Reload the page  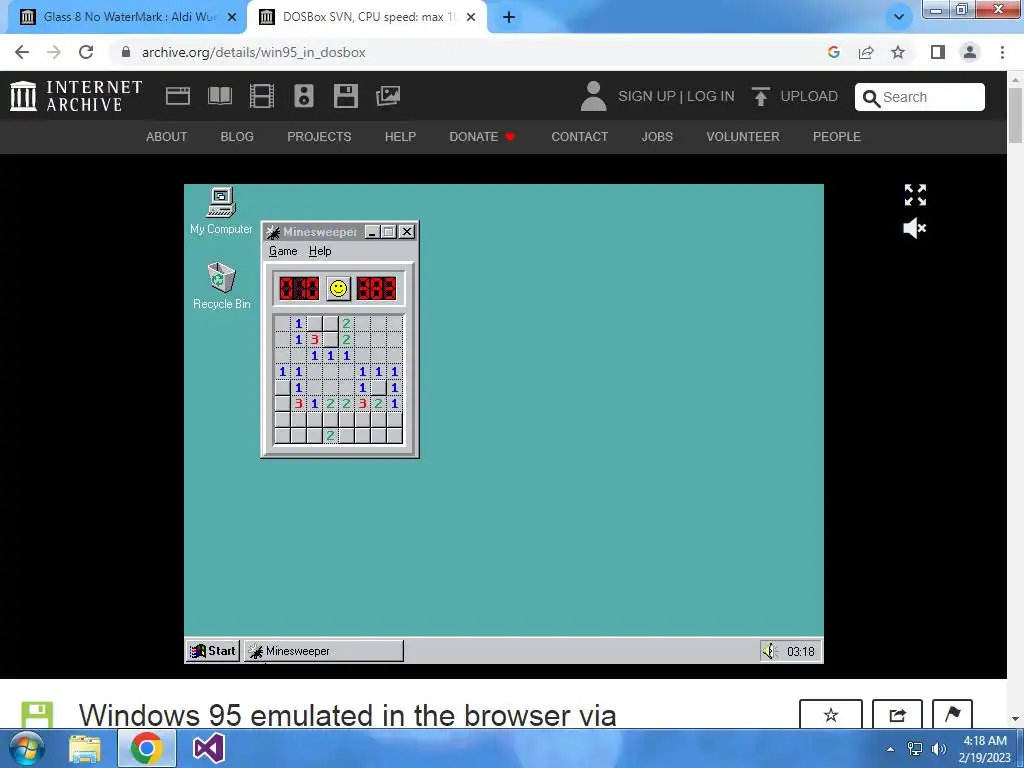86,52
